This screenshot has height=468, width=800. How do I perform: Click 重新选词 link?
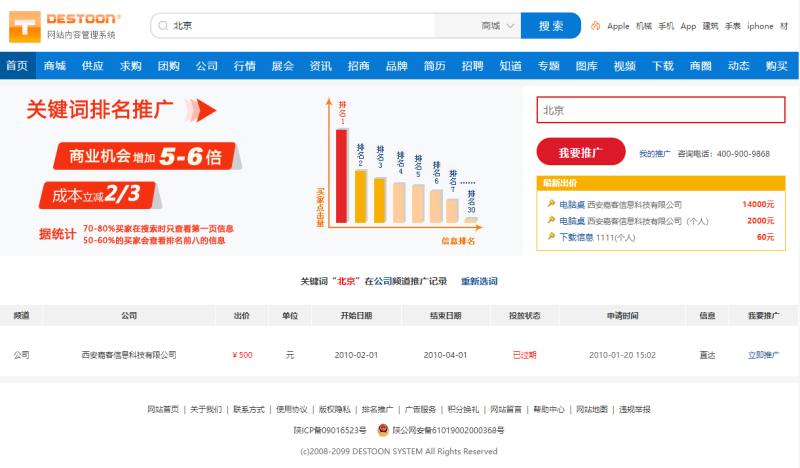[479, 281]
